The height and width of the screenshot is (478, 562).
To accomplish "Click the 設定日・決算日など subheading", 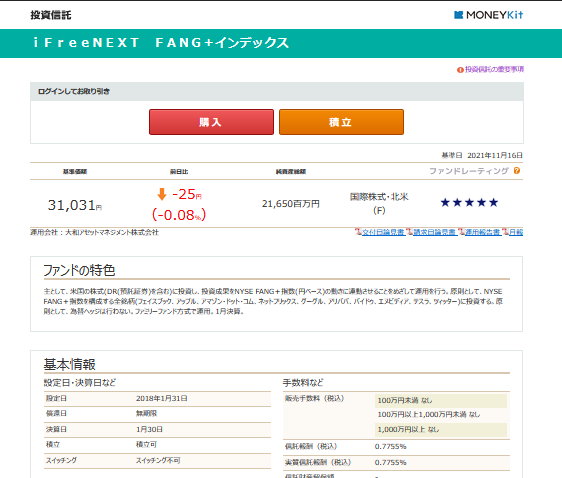I will (80, 383).
